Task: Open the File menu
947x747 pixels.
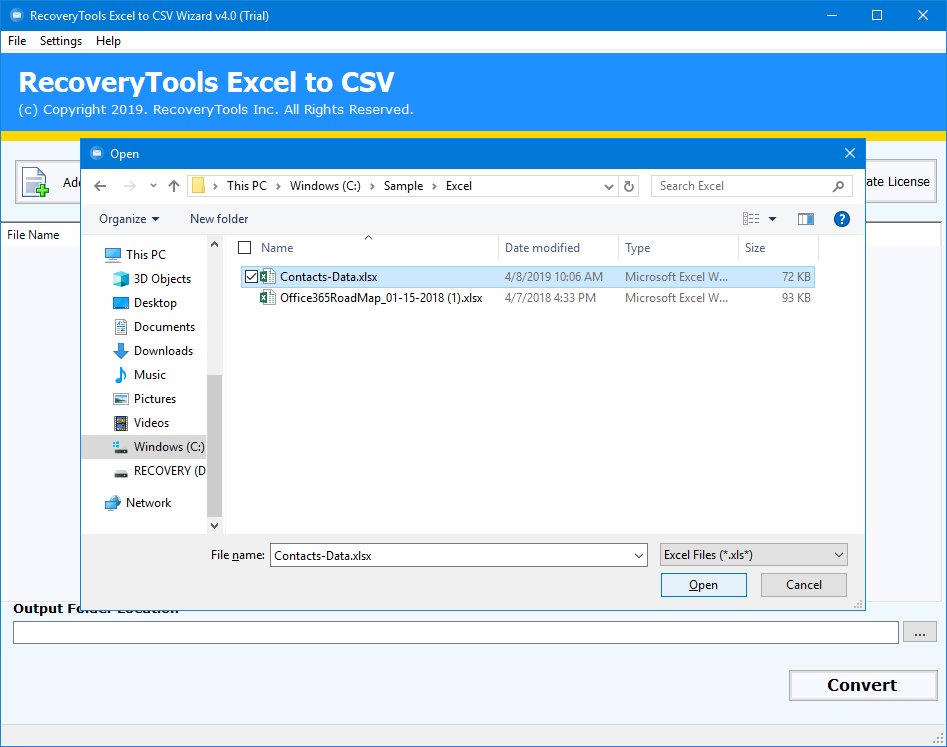Action: click(x=17, y=40)
